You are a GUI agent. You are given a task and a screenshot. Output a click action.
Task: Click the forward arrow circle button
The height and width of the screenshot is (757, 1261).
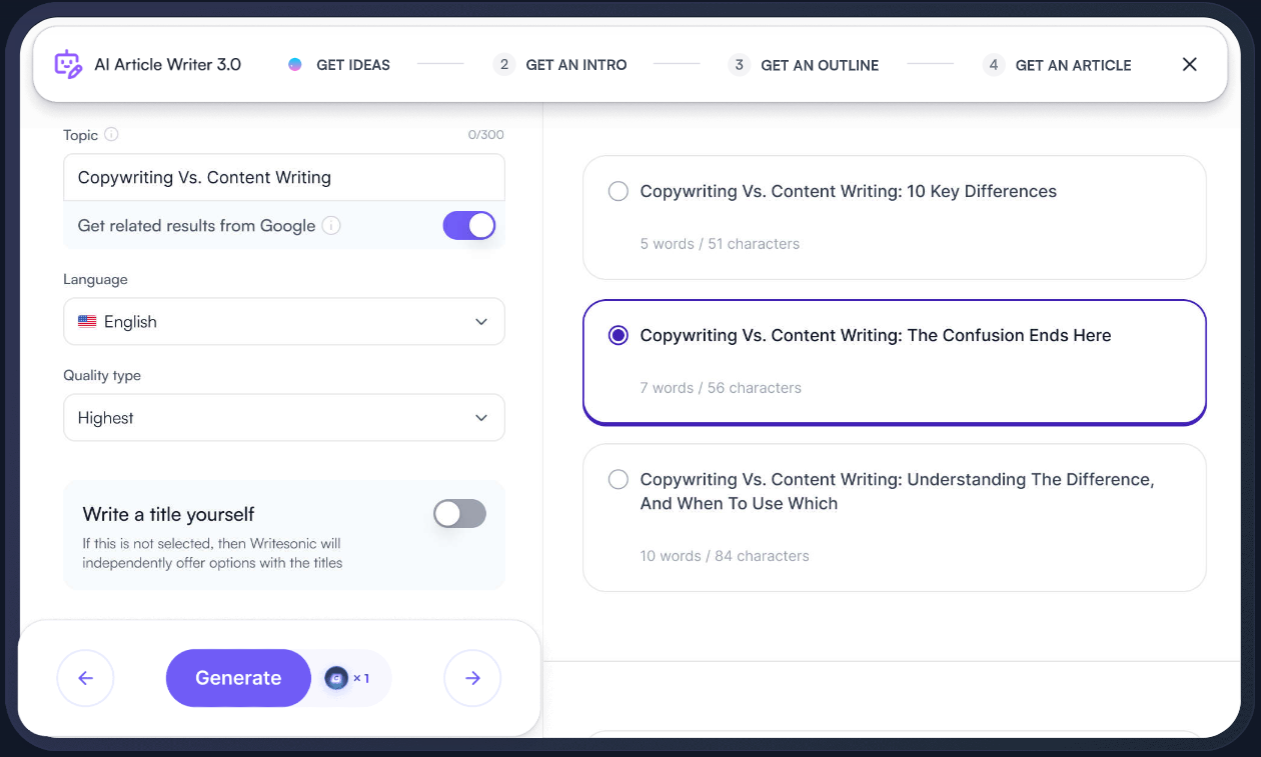point(472,678)
